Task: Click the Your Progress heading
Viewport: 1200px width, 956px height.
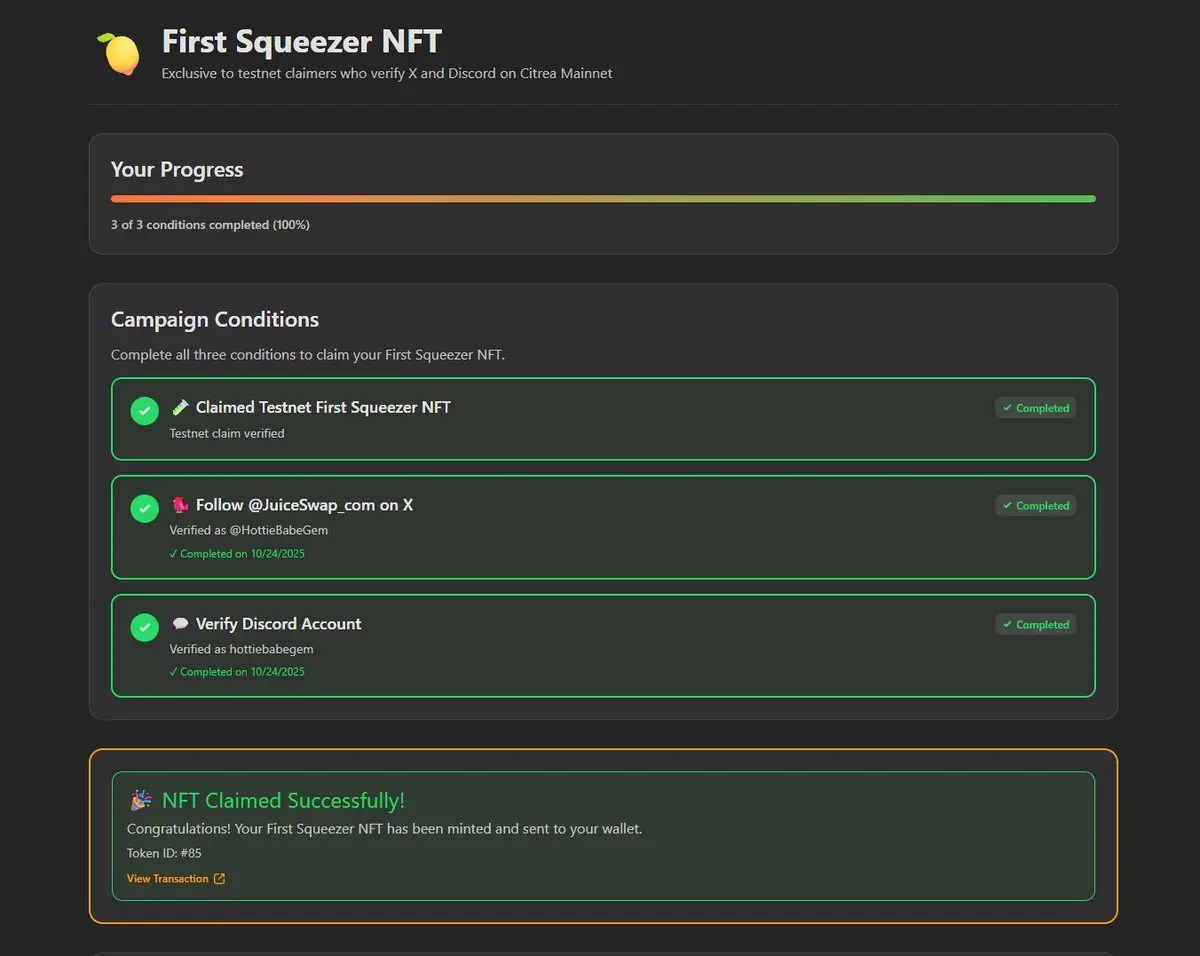Action: click(177, 170)
